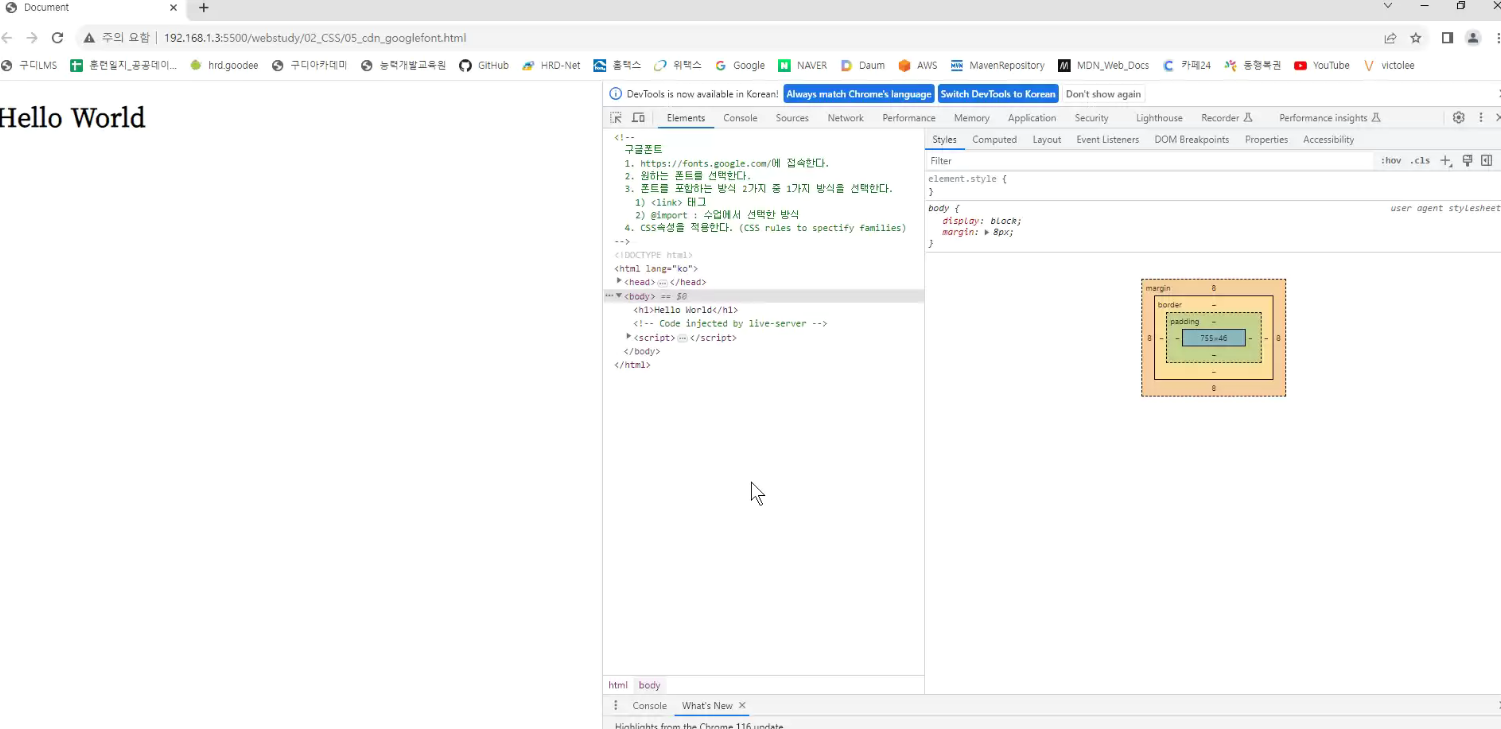1501x729 pixels.
Task: Expand the margin shorthand triangle
Action: pos(987,232)
